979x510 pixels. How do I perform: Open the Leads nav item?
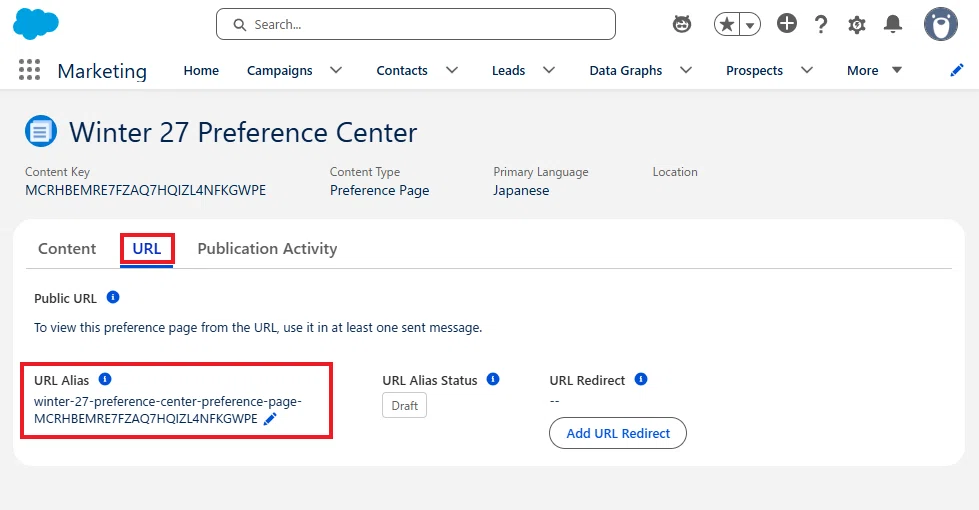tap(508, 71)
